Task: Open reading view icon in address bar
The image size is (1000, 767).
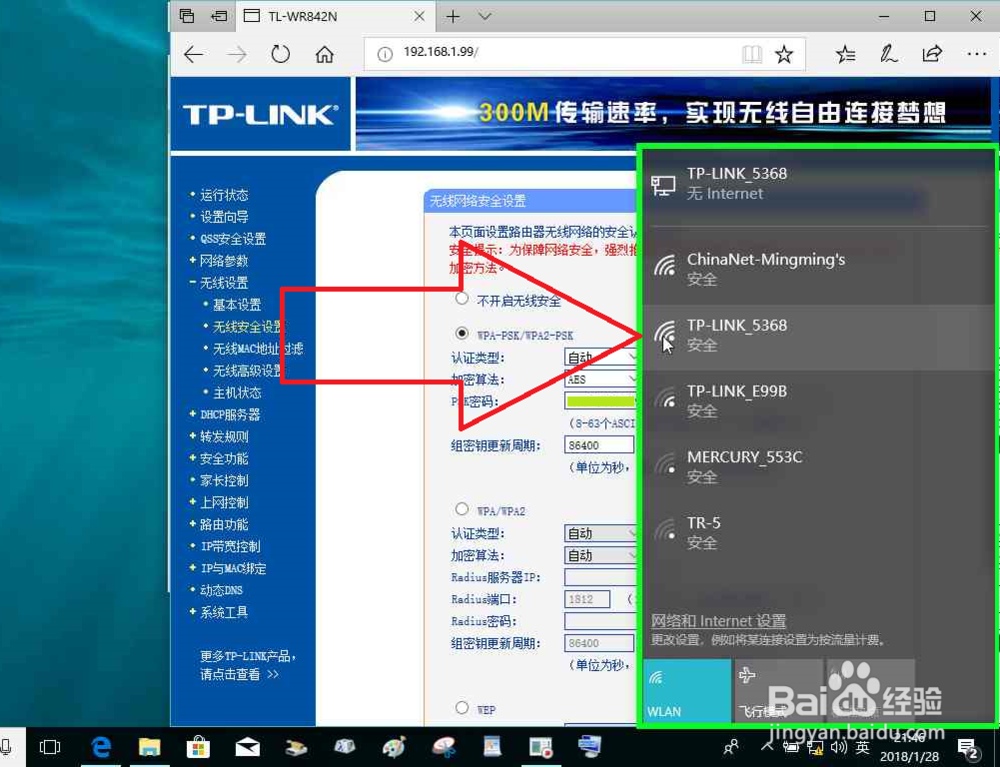Action: pos(752,55)
